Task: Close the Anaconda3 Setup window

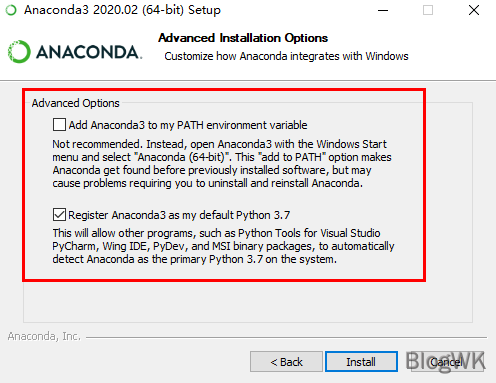Action: (x=474, y=10)
